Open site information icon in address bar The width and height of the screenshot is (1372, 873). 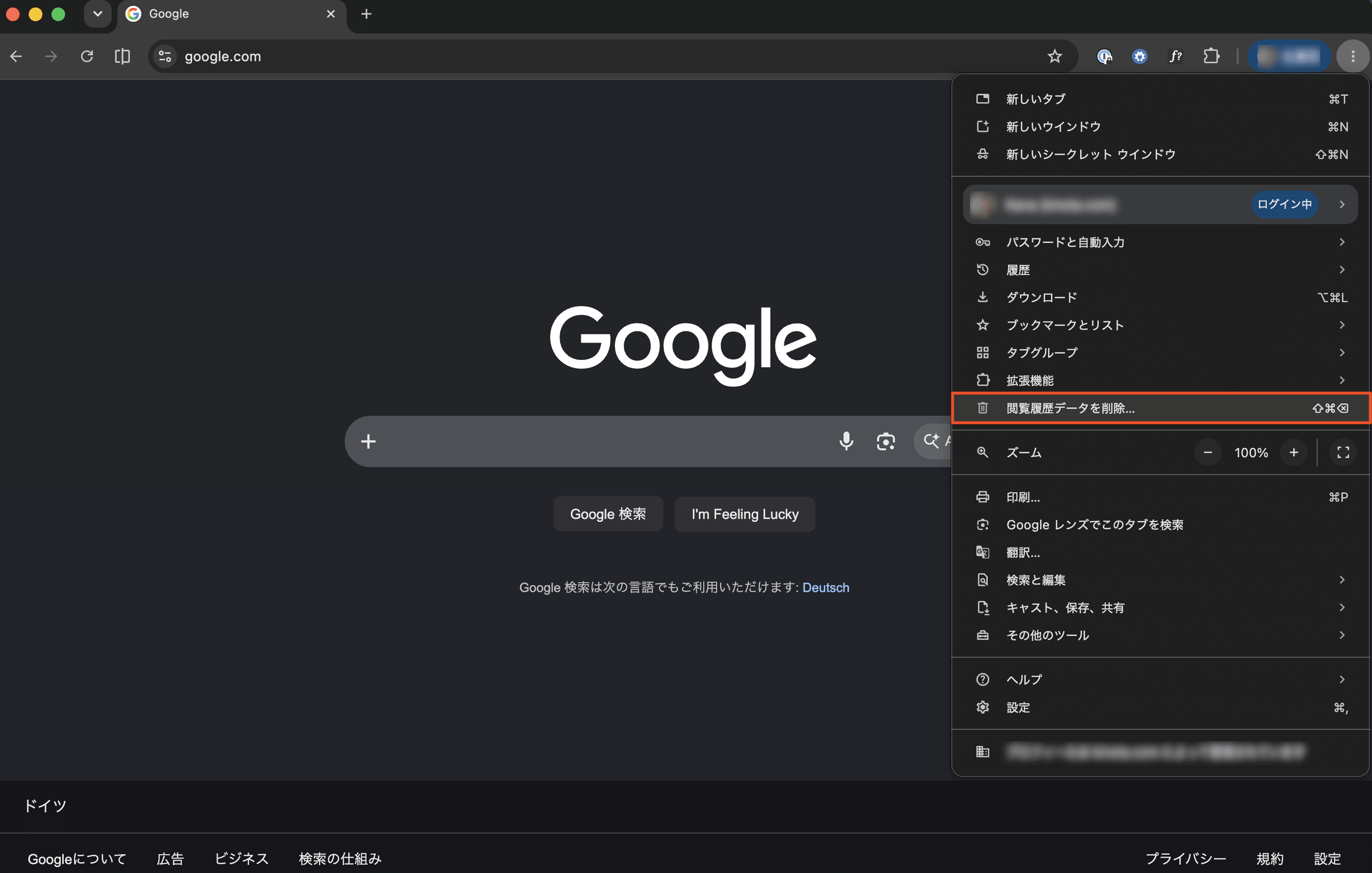(x=165, y=56)
